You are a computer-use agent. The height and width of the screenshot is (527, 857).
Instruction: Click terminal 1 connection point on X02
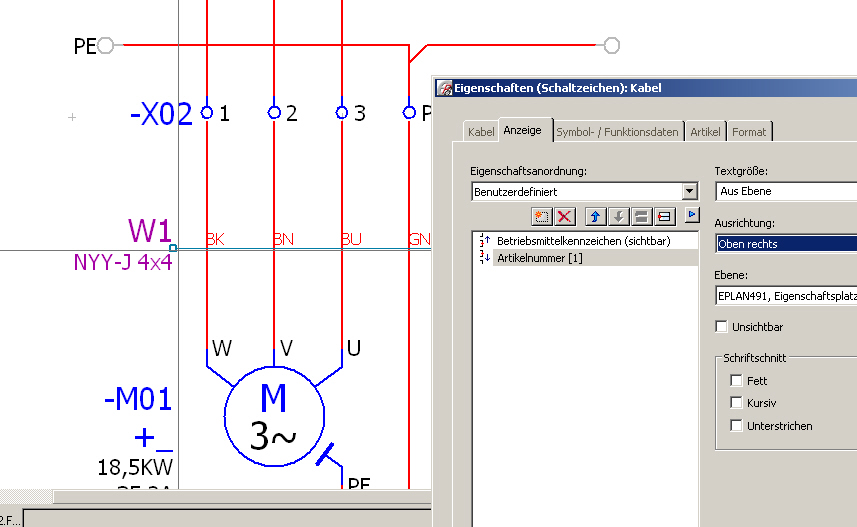coord(207,113)
